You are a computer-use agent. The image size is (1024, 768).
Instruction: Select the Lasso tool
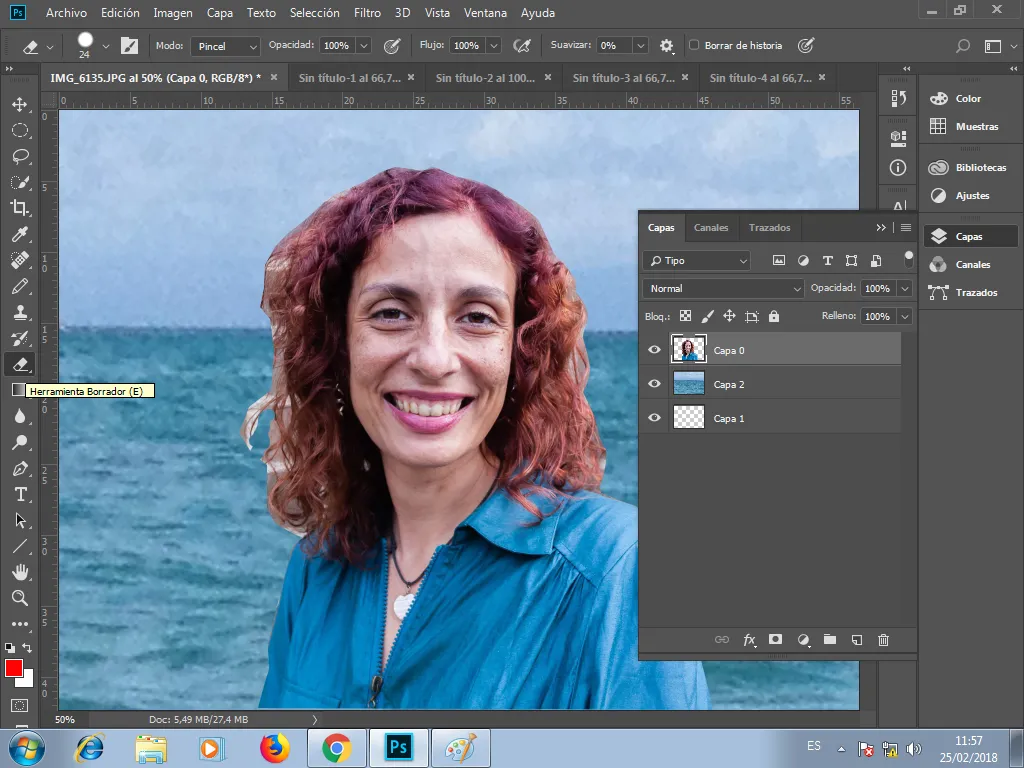click(x=20, y=157)
